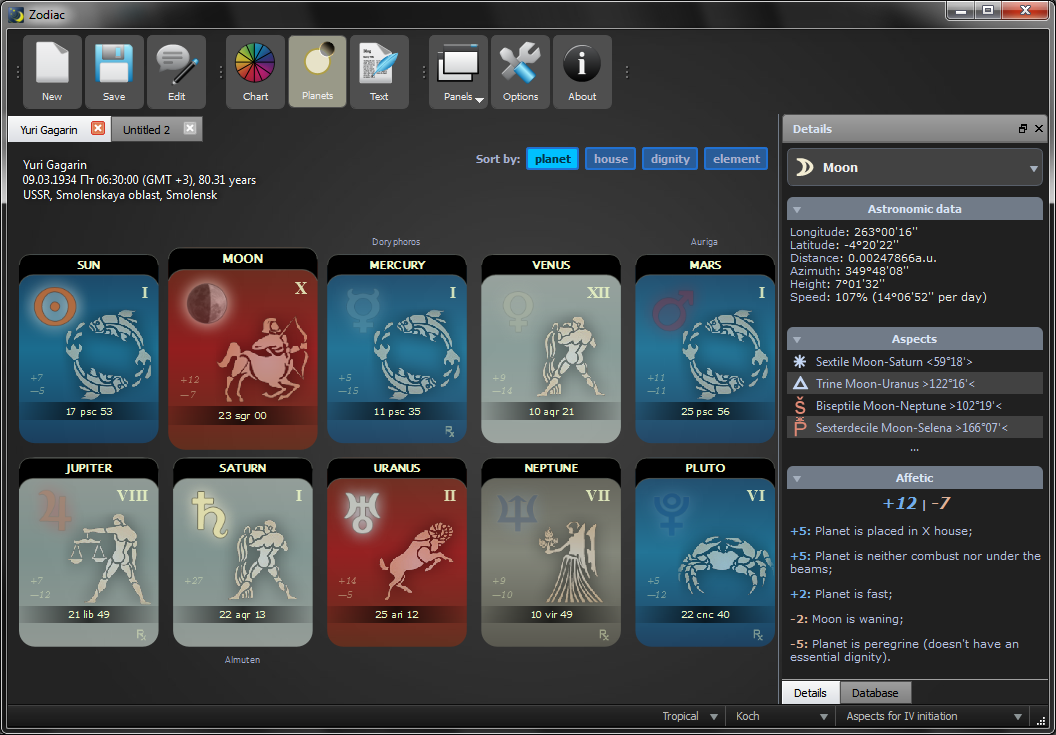
Task: Sort cards by dignity
Action: [x=670, y=159]
